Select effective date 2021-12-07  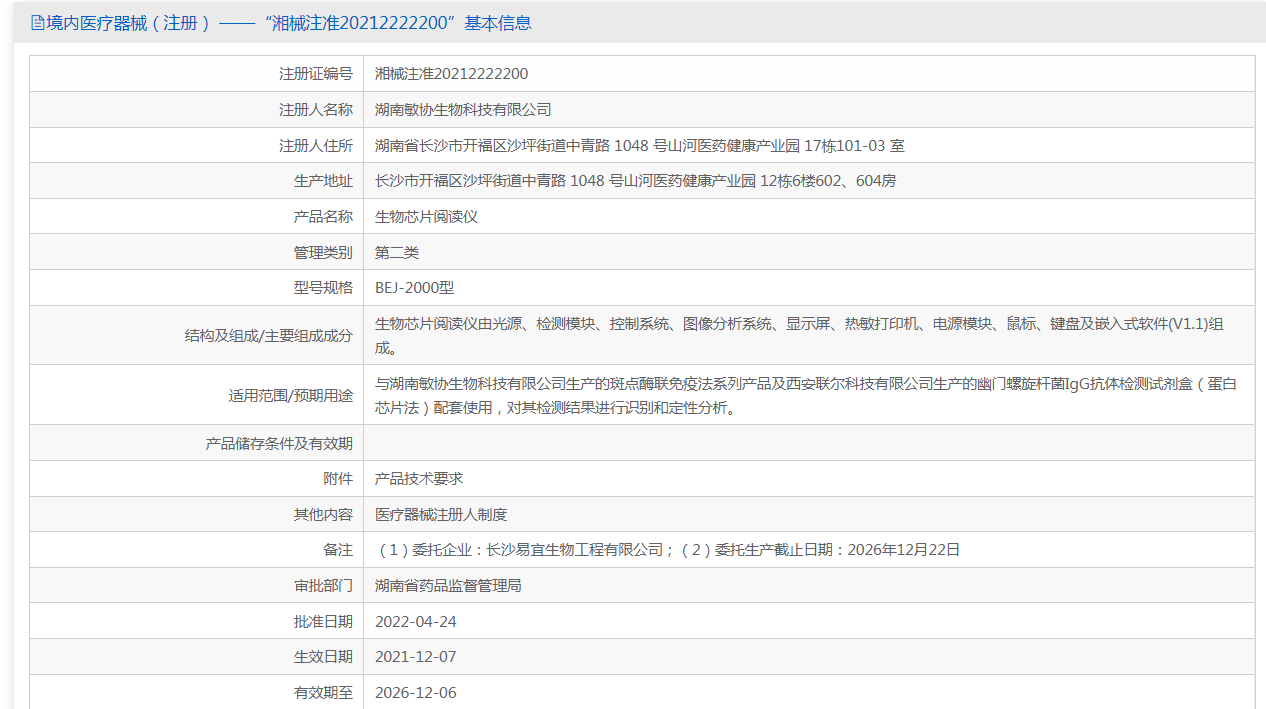pos(415,657)
